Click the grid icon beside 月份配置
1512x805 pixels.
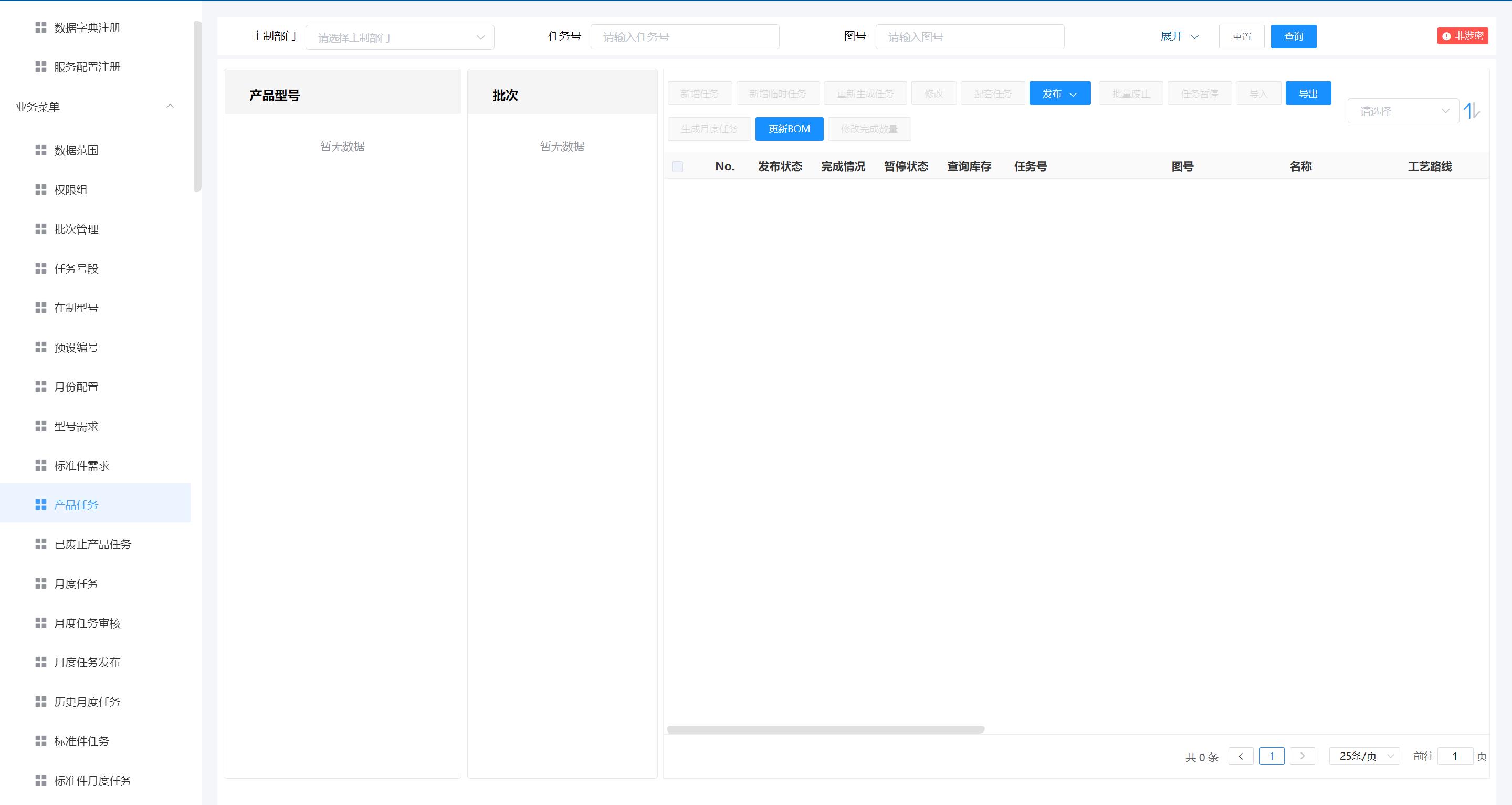coord(40,386)
